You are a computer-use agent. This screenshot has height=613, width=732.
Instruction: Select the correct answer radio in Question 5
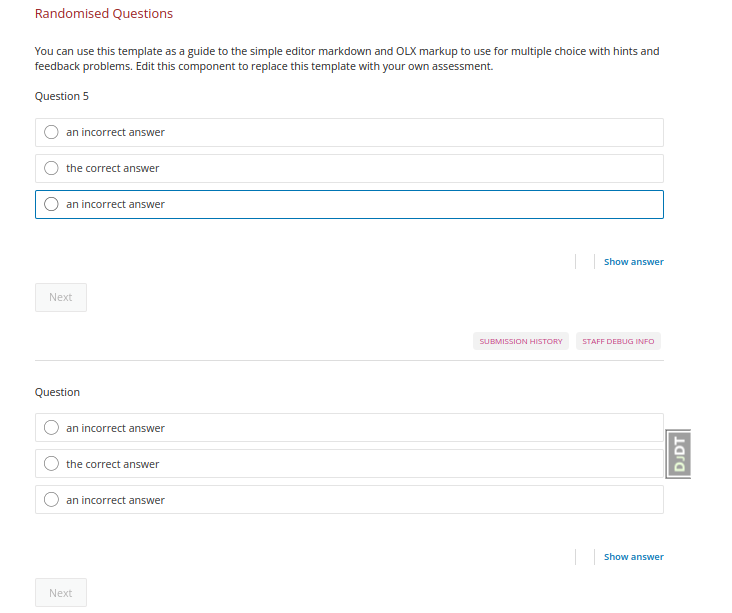pos(51,168)
